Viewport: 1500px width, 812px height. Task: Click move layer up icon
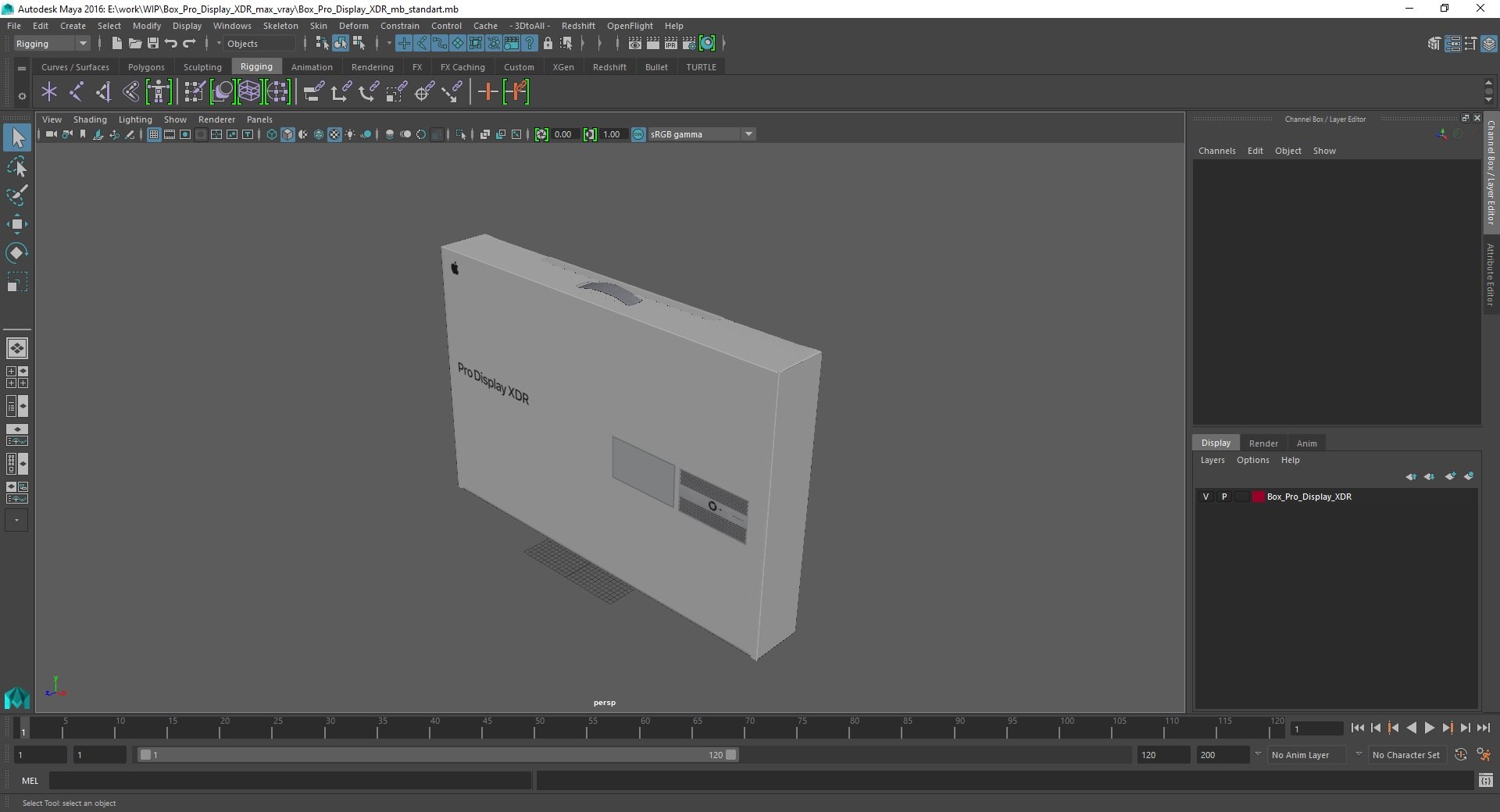coord(1411,476)
